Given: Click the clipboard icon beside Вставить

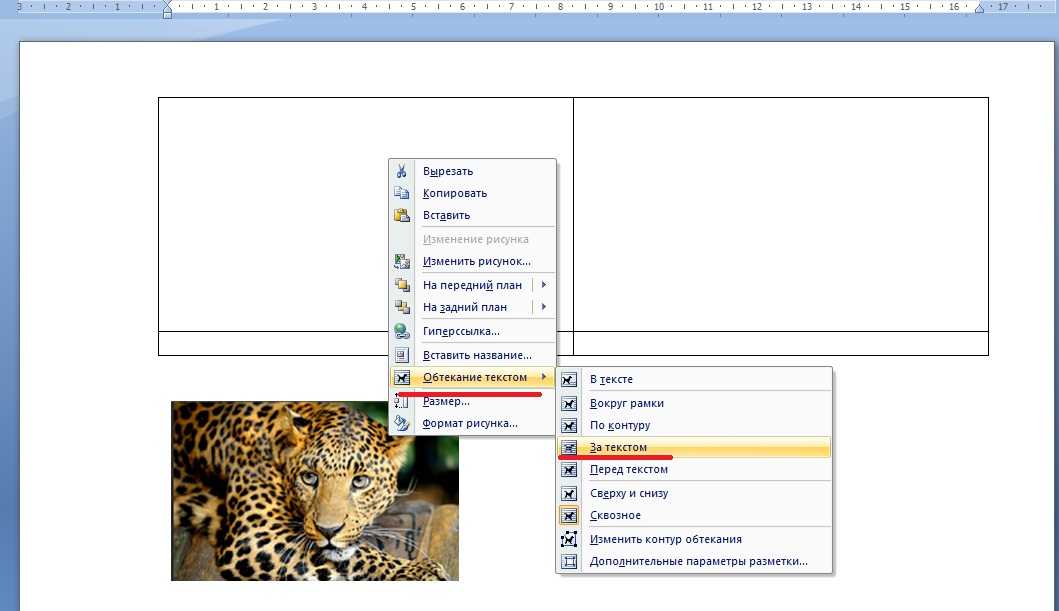Looking at the screenshot, I should 402,215.
